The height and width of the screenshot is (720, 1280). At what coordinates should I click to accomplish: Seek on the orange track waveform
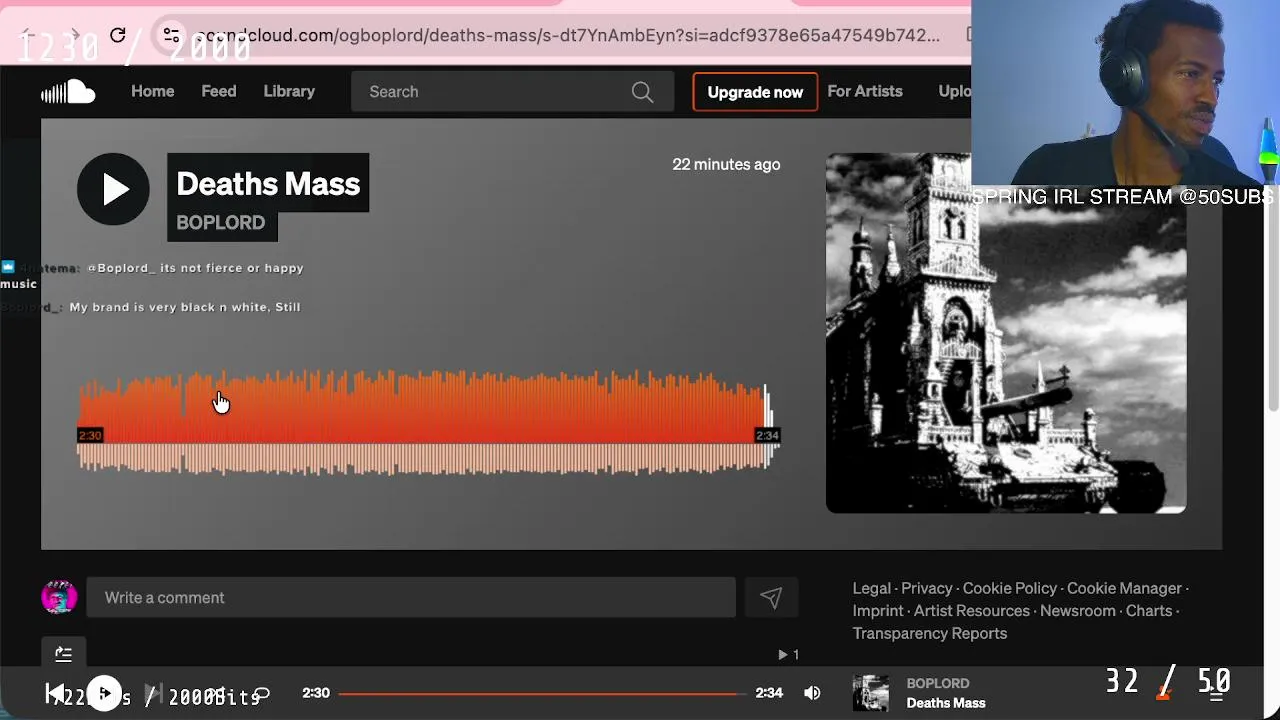pyautogui.click(x=428, y=421)
